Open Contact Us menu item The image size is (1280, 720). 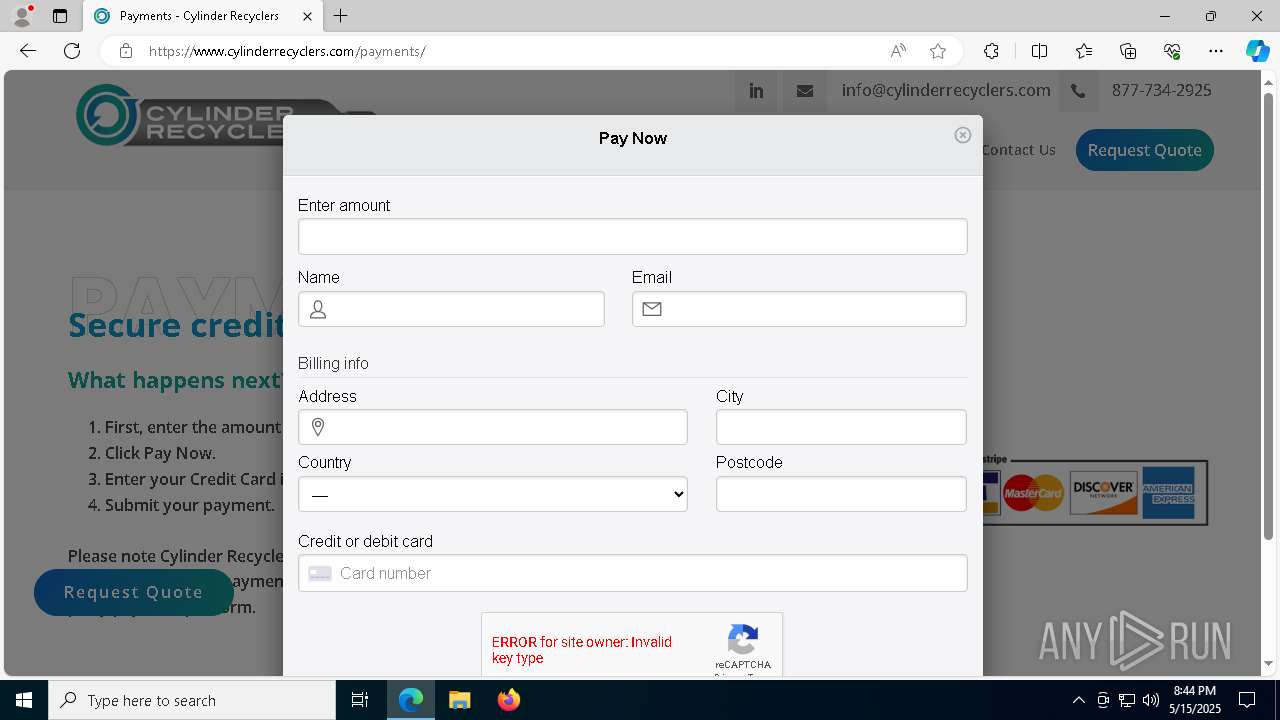[1019, 150]
